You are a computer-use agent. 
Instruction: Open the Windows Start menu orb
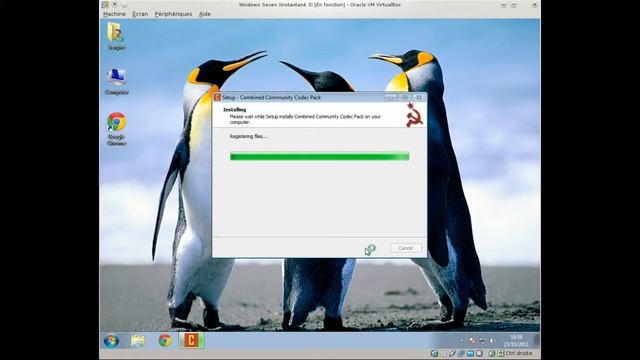tap(111, 340)
